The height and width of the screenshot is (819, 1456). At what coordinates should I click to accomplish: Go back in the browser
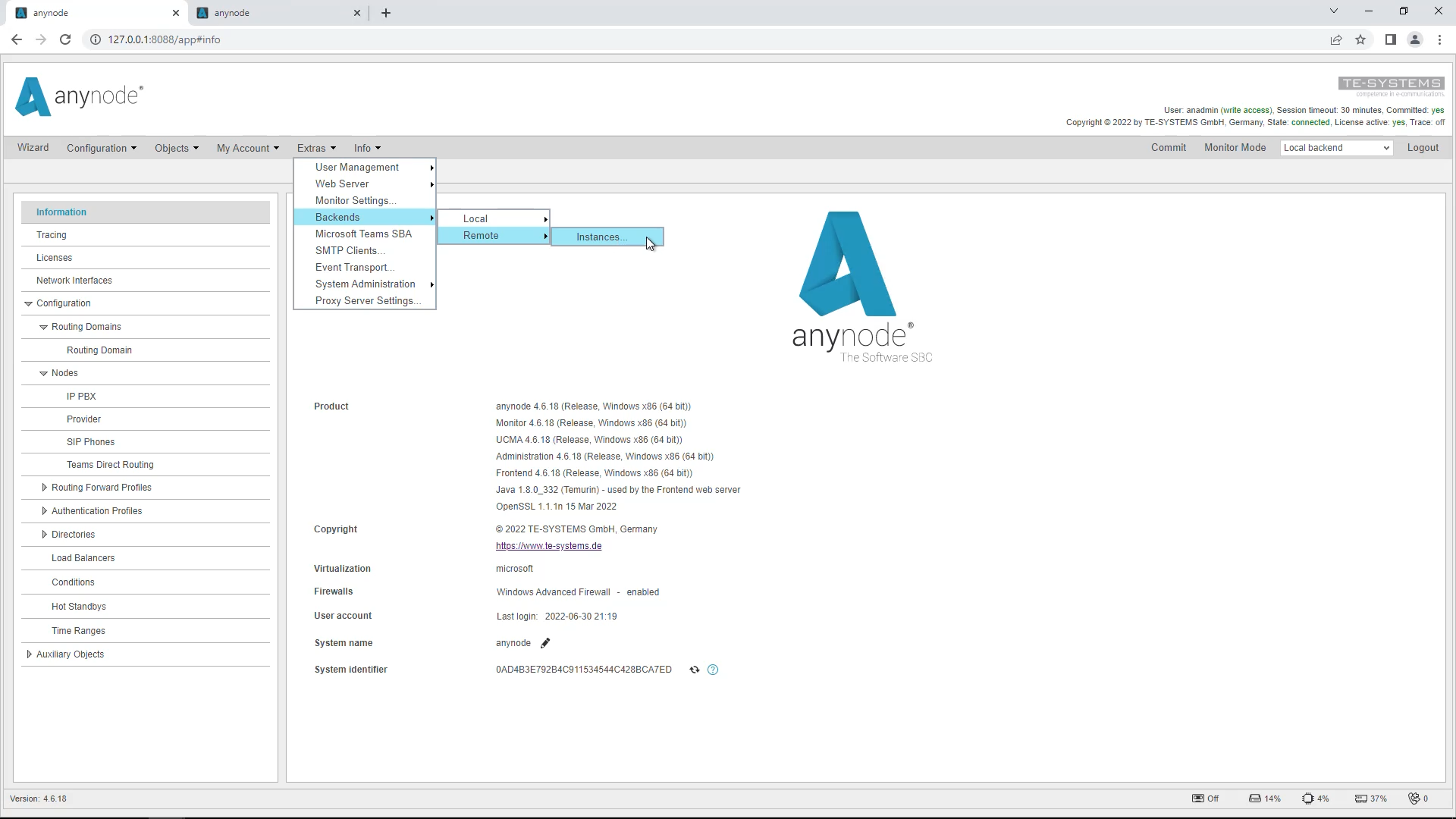click(x=17, y=39)
